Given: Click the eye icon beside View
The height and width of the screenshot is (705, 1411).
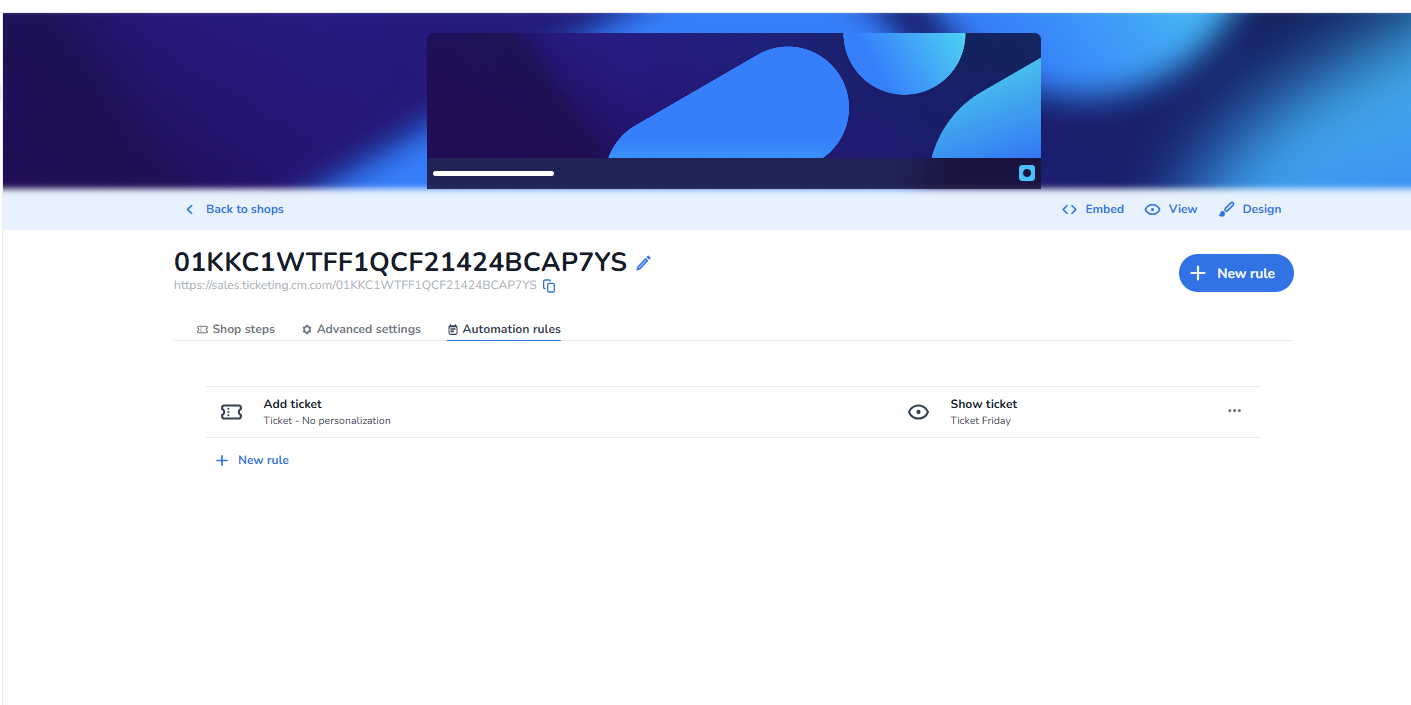Looking at the screenshot, I should click(x=1152, y=210).
